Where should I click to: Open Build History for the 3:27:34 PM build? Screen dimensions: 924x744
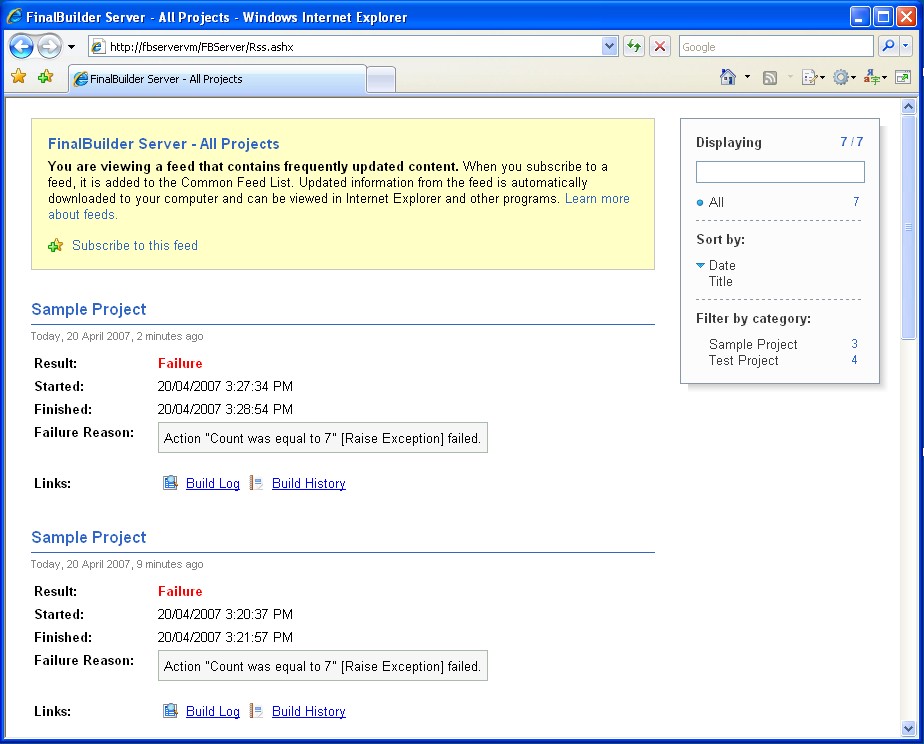[x=309, y=483]
